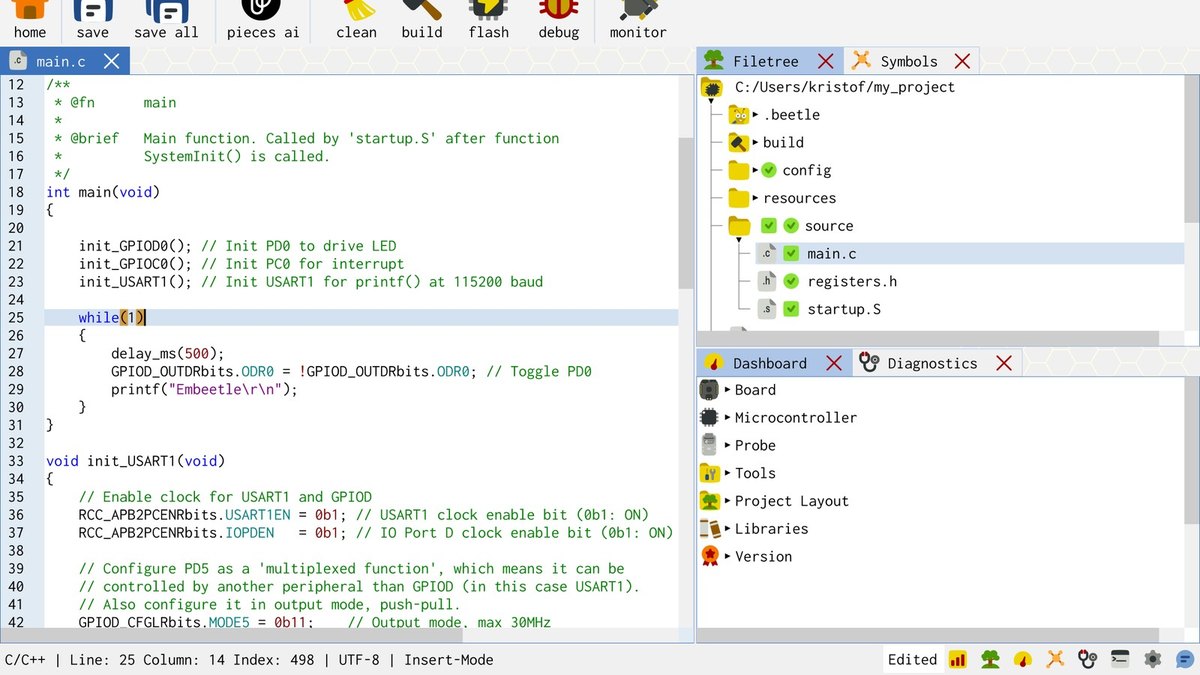Click the Tools icon in Dashboard
The width and height of the screenshot is (1200, 675).
[710, 473]
